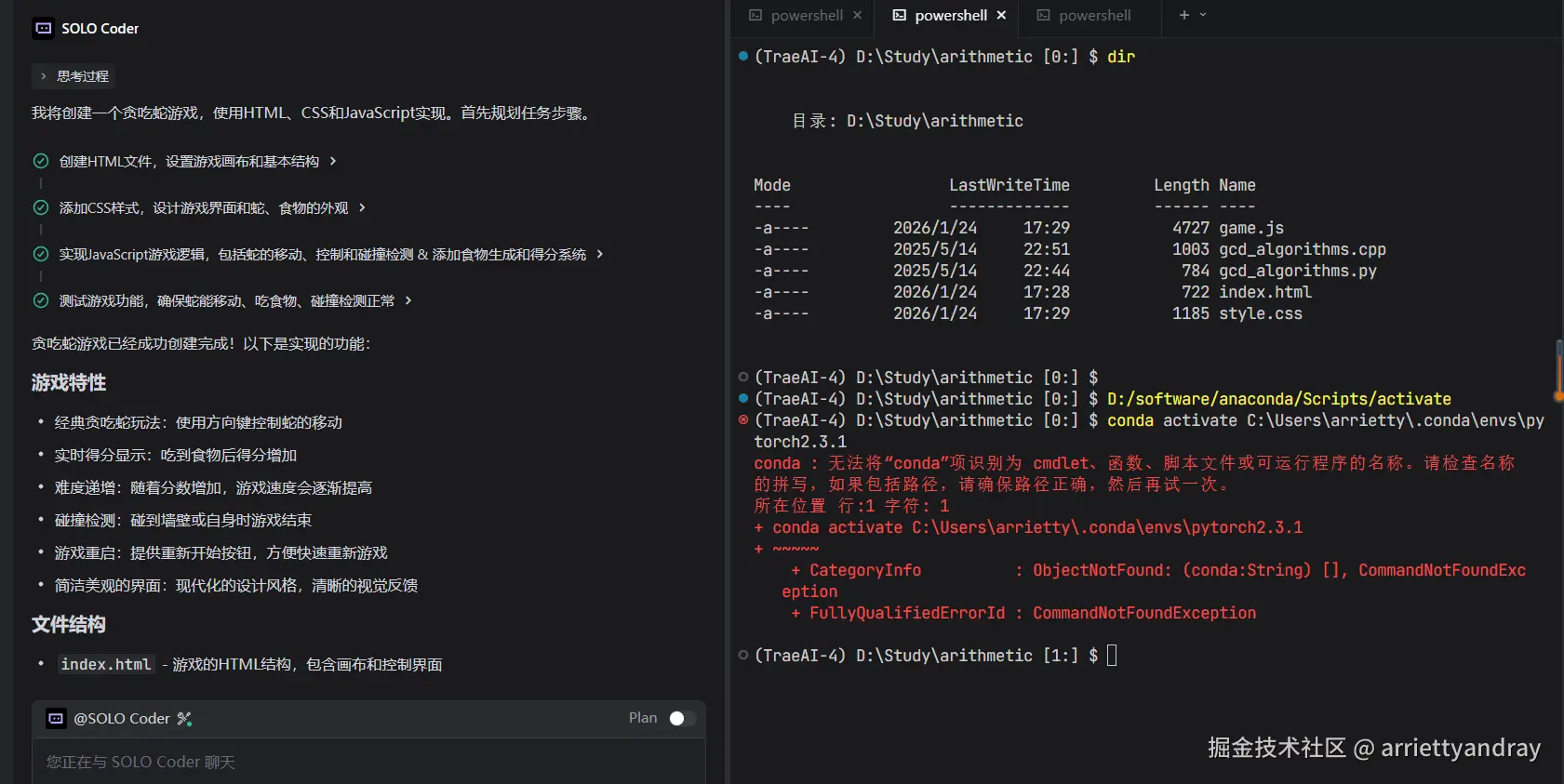This screenshot has height=784, width=1564.
Task: Click the @SOLO Coder agent icon
Action: click(x=56, y=718)
